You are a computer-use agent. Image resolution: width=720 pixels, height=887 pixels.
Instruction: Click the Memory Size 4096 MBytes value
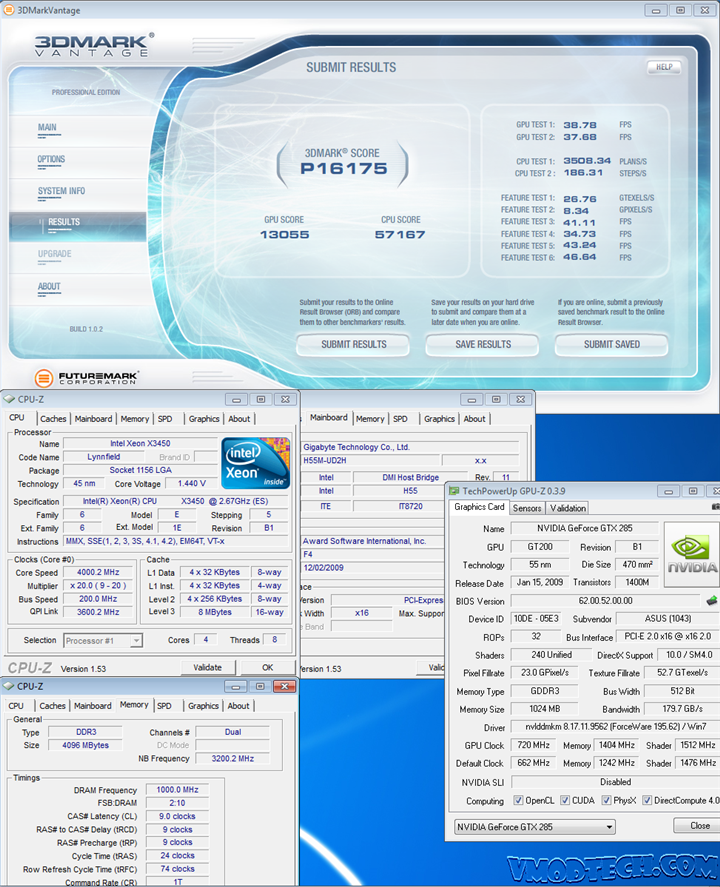[x=85, y=745]
